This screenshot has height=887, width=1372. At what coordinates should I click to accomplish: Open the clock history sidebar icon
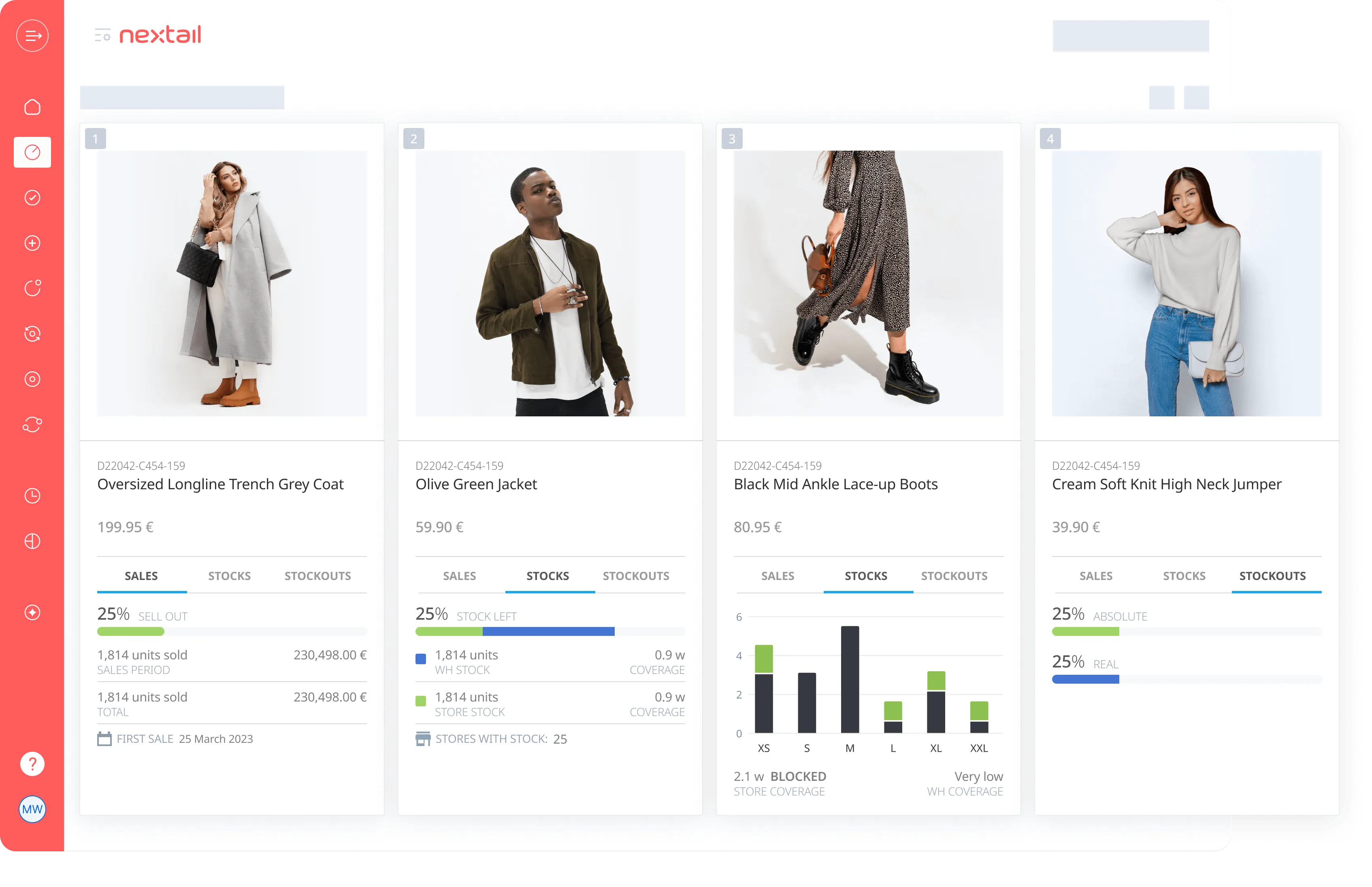click(32, 496)
